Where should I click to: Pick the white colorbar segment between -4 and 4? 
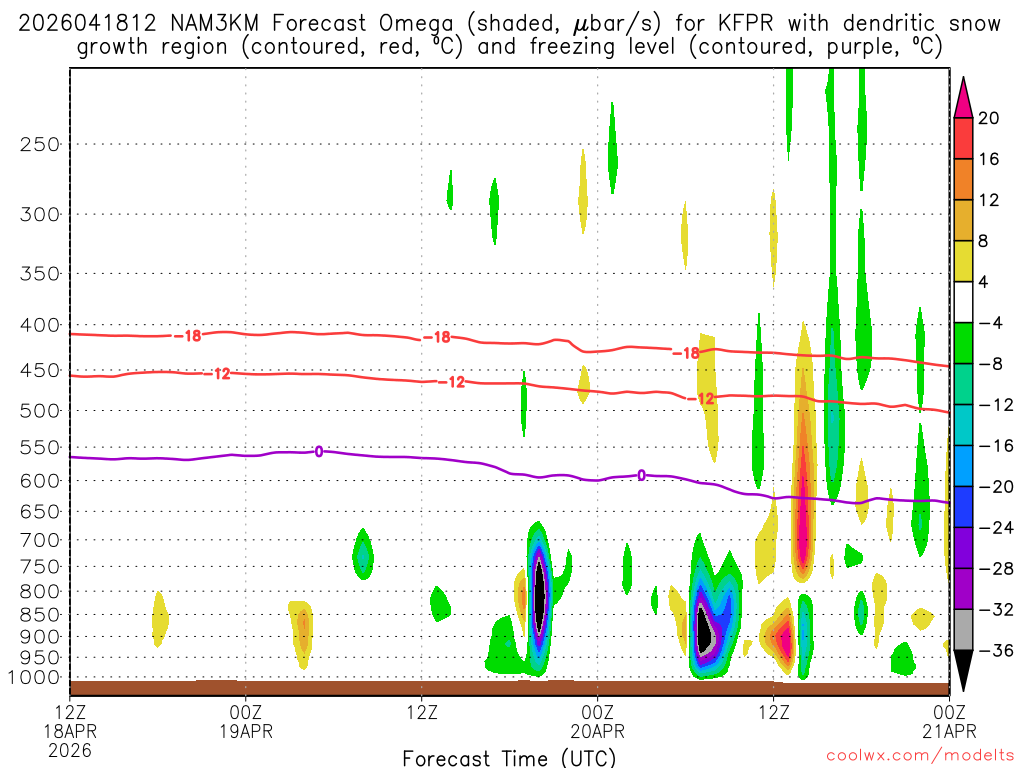[963, 302]
